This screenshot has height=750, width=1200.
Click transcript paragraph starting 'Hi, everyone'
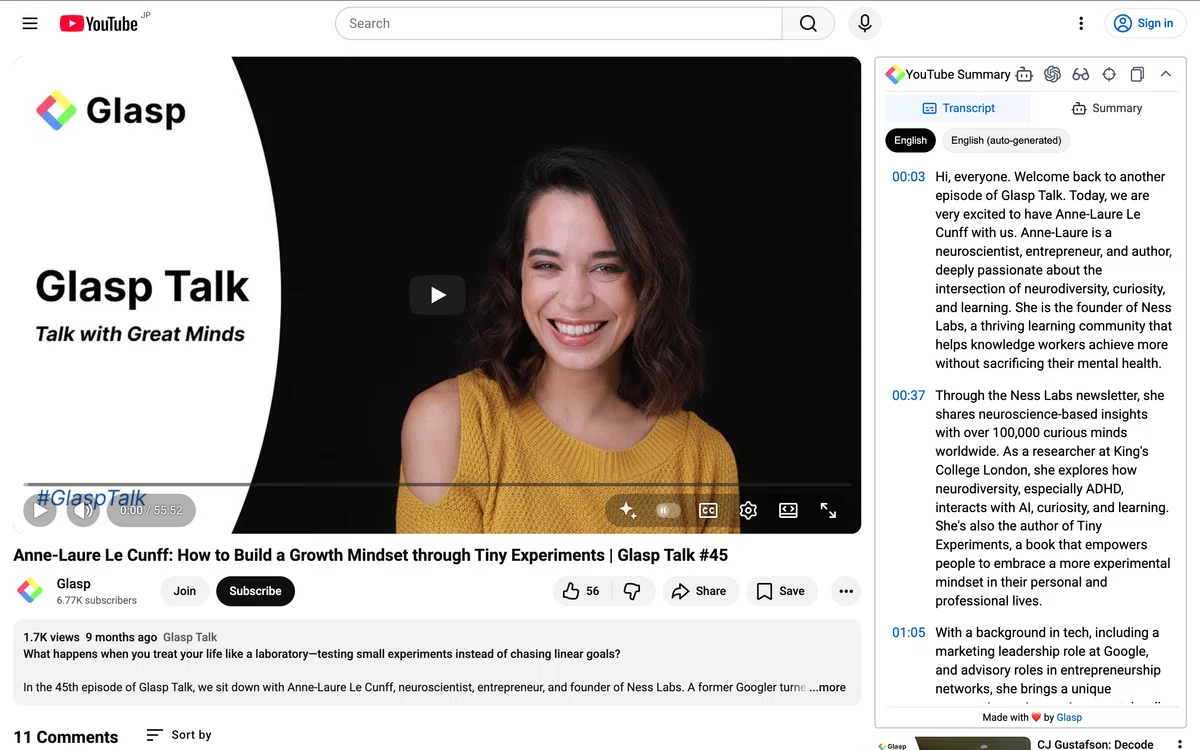[1053, 270]
